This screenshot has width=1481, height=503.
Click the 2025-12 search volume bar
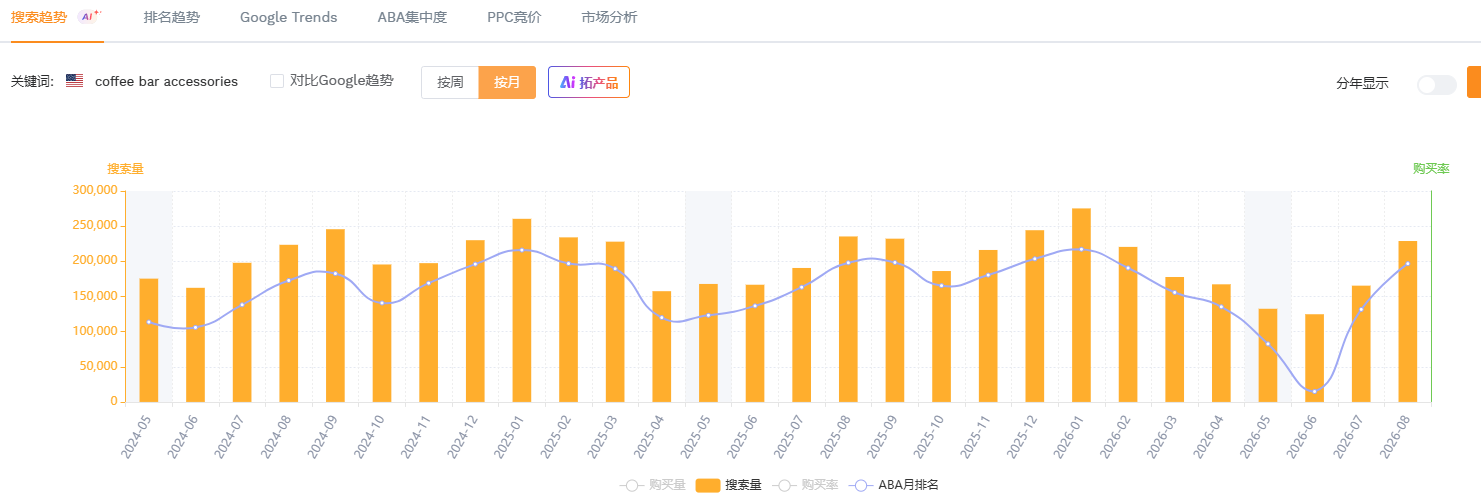pos(1034,316)
